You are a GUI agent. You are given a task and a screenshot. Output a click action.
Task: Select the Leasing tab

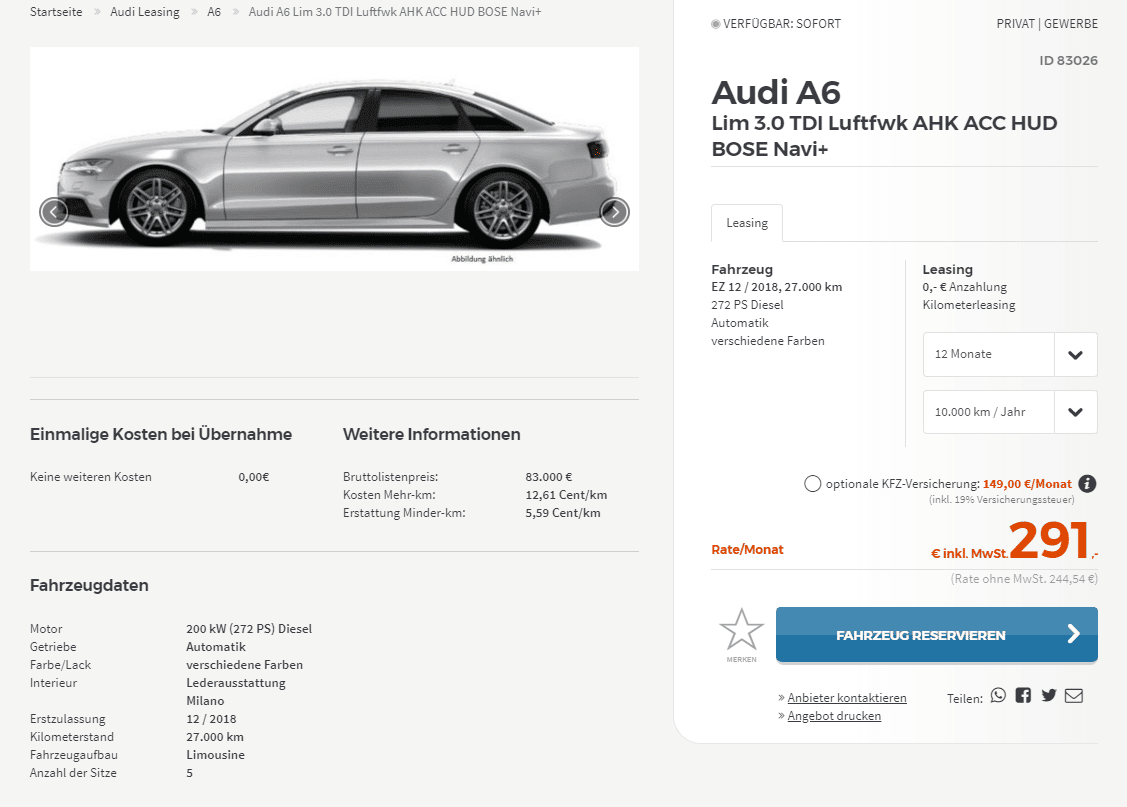point(747,223)
